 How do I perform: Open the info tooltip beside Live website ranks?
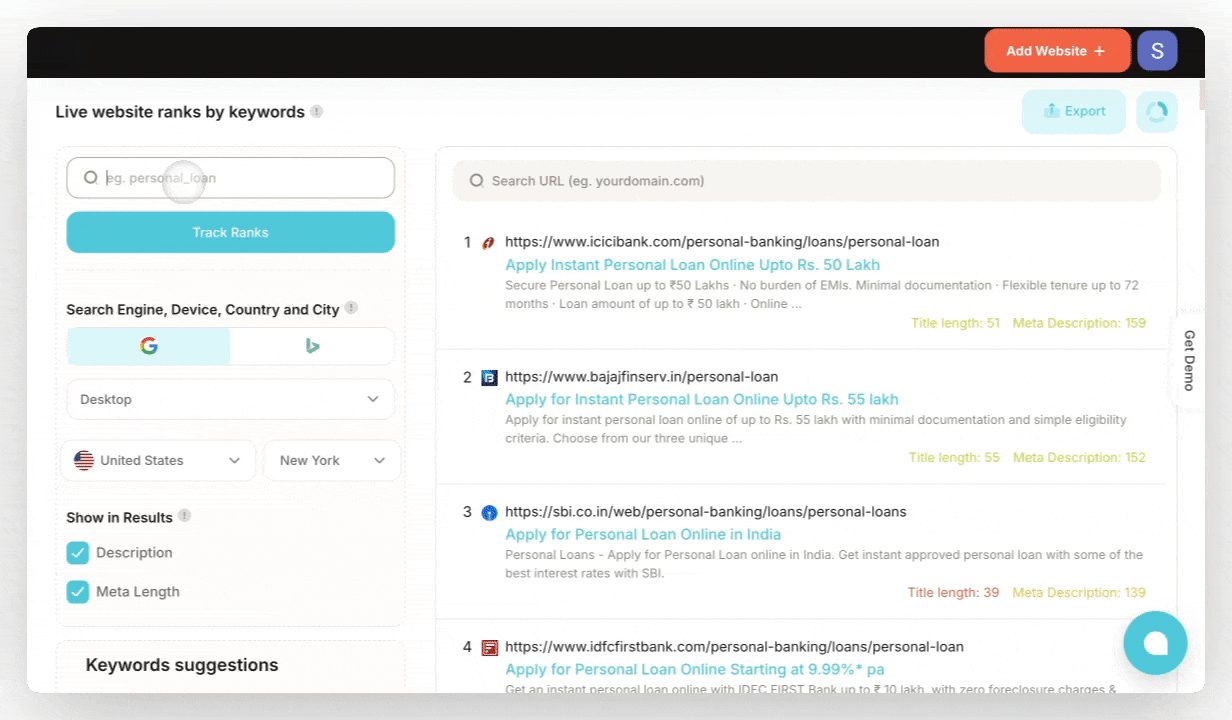(x=317, y=112)
